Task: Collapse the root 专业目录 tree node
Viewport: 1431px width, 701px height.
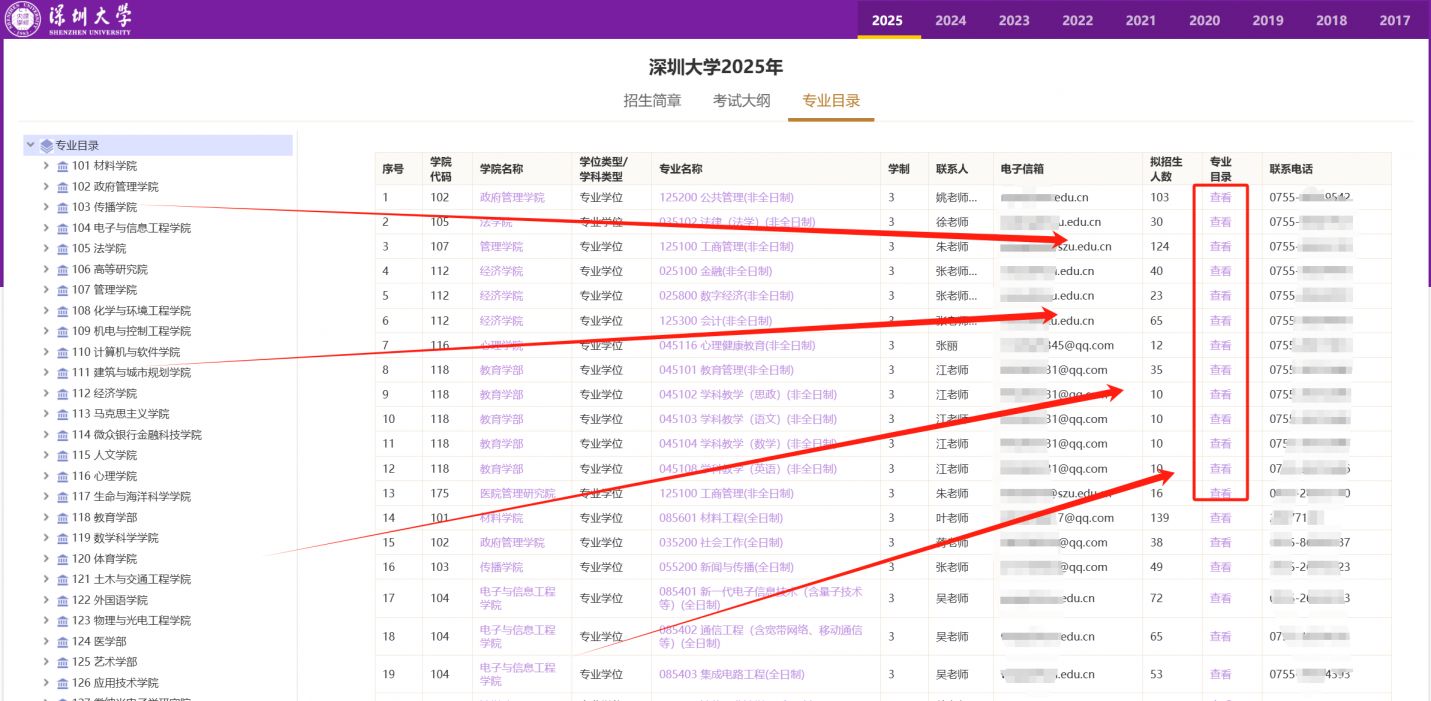Action: coord(30,145)
